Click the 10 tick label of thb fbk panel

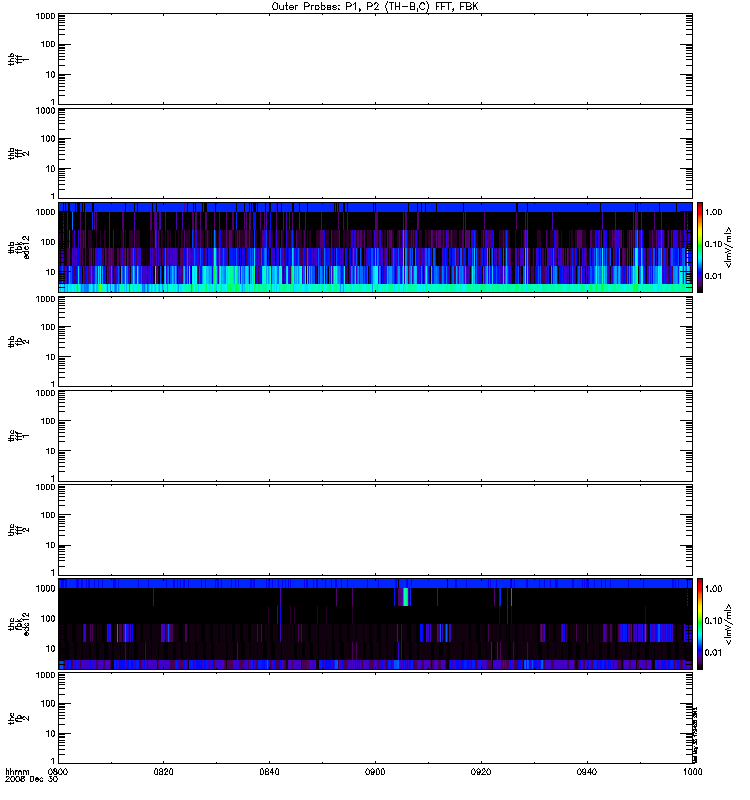pos(51,272)
